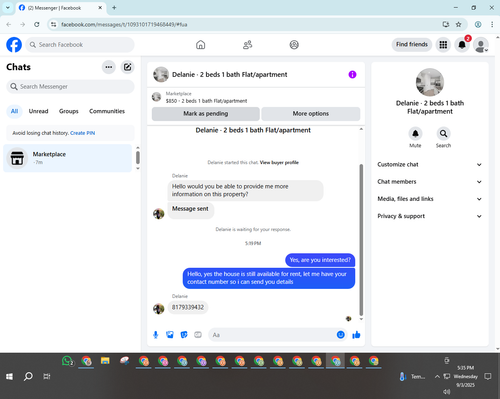
Task: Send a thumbs-up like
Action: click(356, 335)
